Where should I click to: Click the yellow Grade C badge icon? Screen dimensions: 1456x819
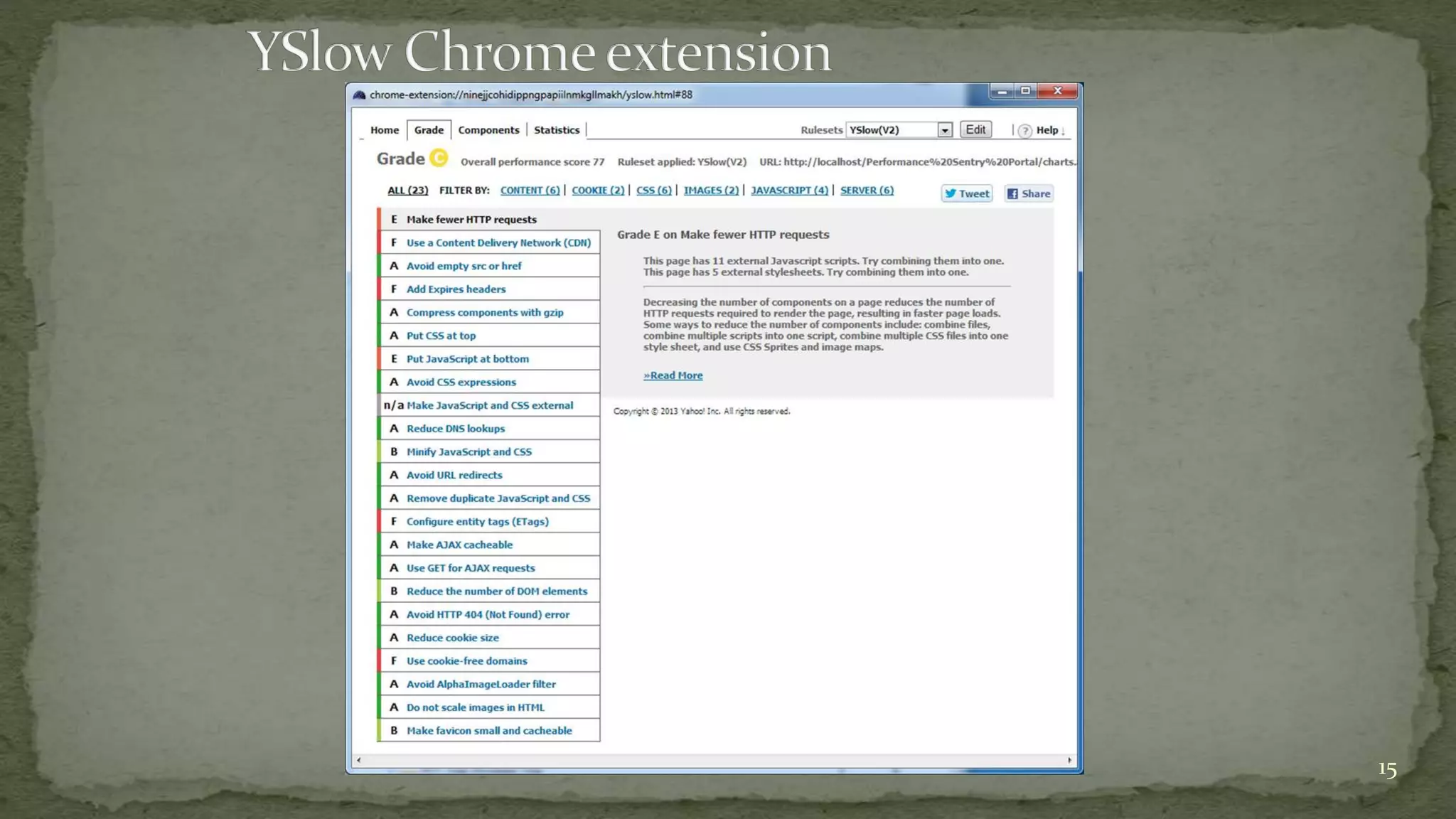point(439,158)
